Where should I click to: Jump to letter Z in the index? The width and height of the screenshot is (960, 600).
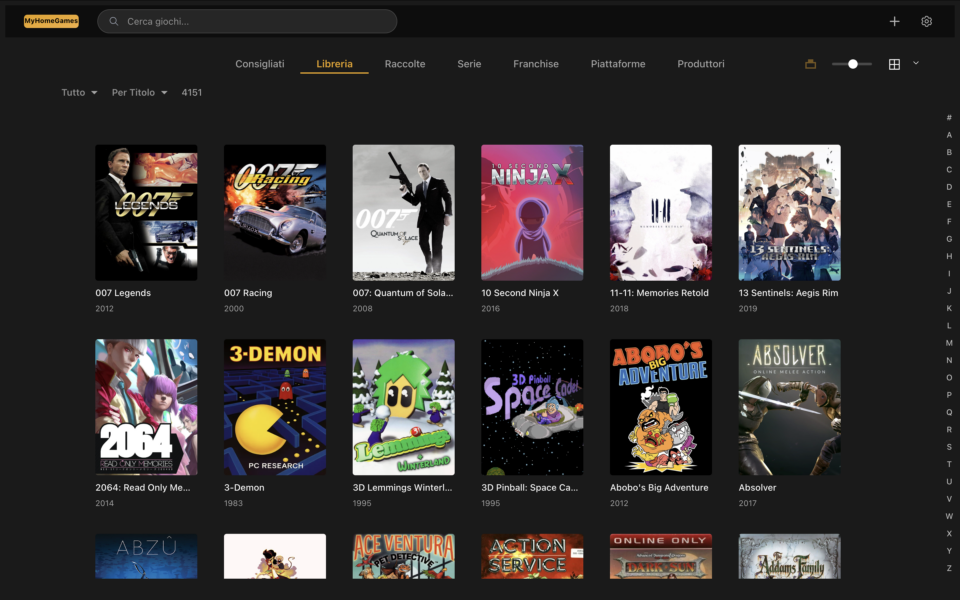pyautogui.click(x=949, y=568)
